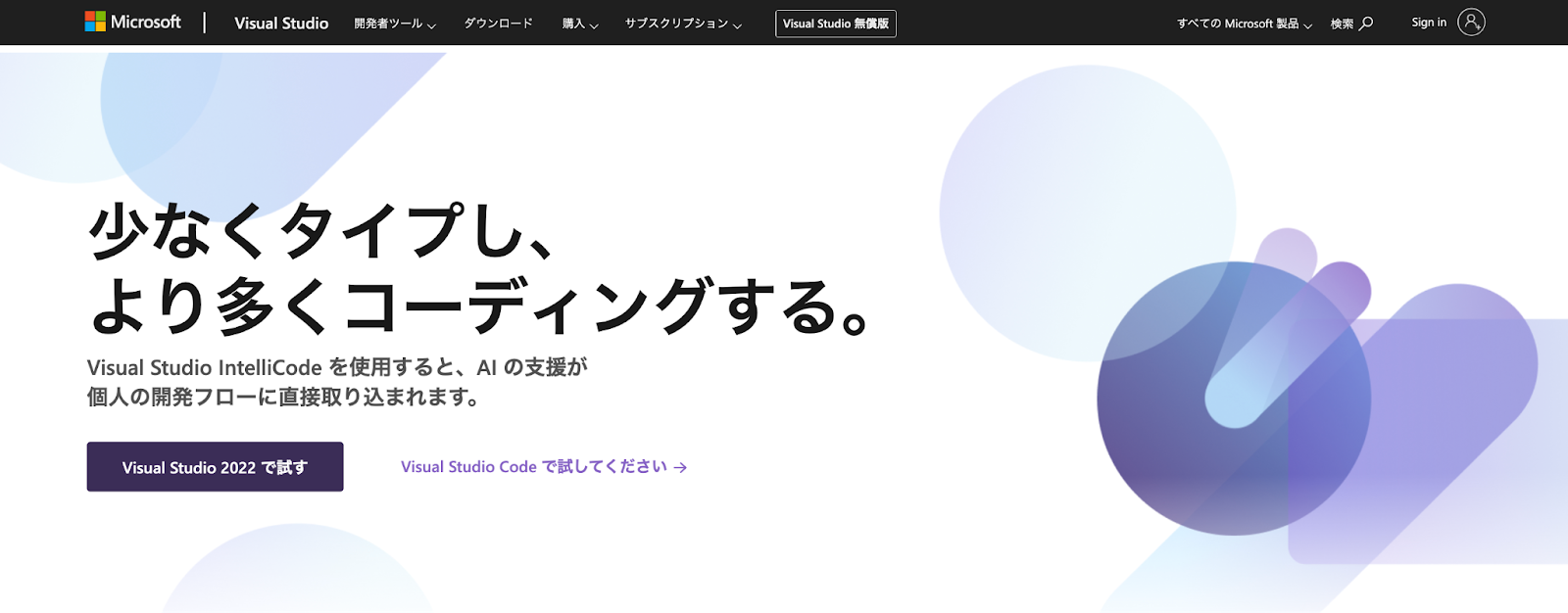1568x613 pixels.
Task: Open the Visual Studio home link
Action: (281, 23)
